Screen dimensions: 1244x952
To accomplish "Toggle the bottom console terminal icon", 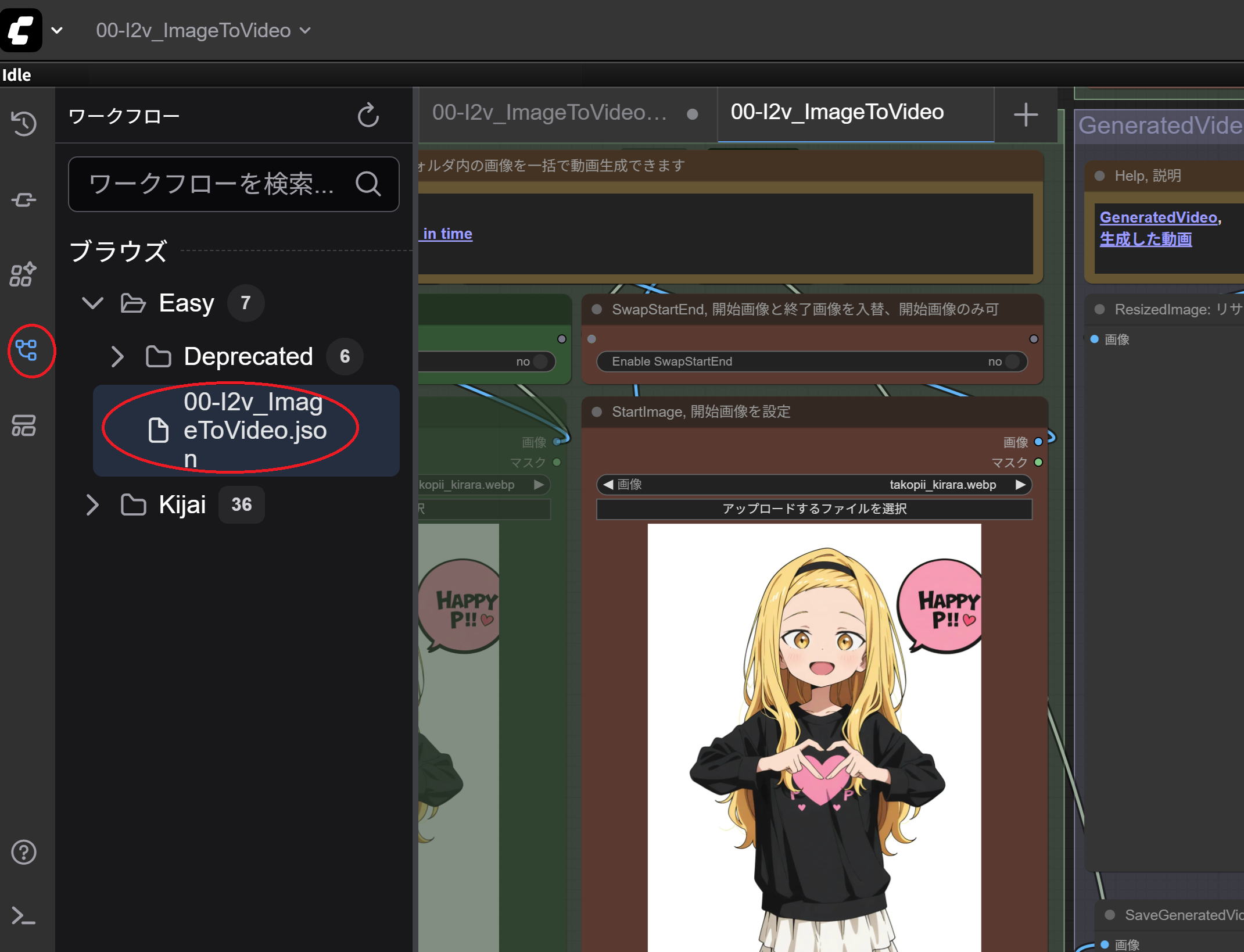I will tap(24, 916).
